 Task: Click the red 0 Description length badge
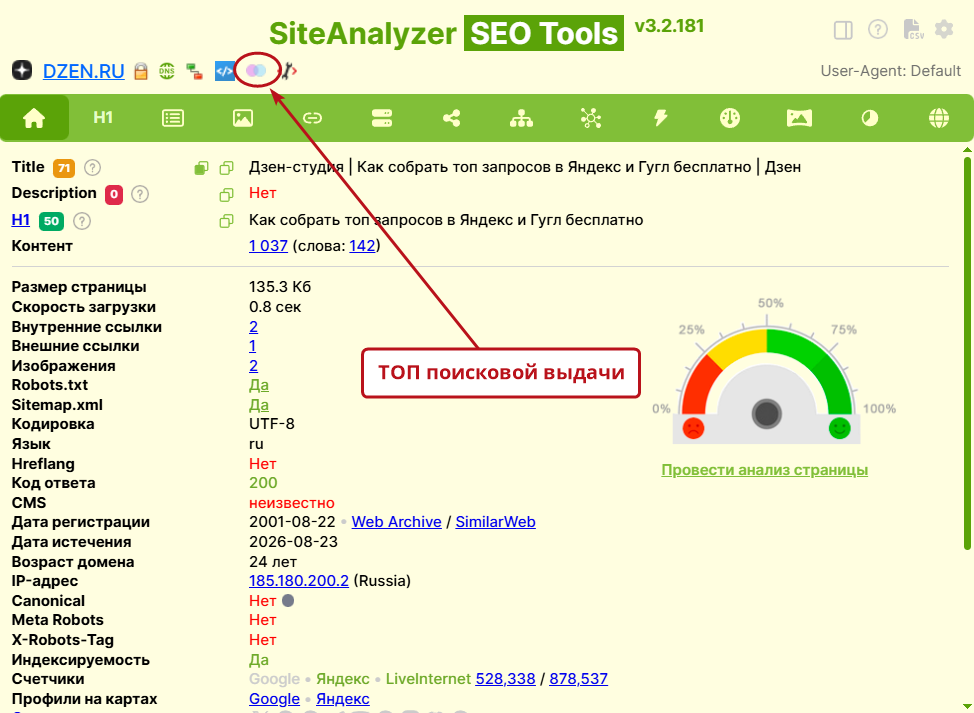coord(114,194)
